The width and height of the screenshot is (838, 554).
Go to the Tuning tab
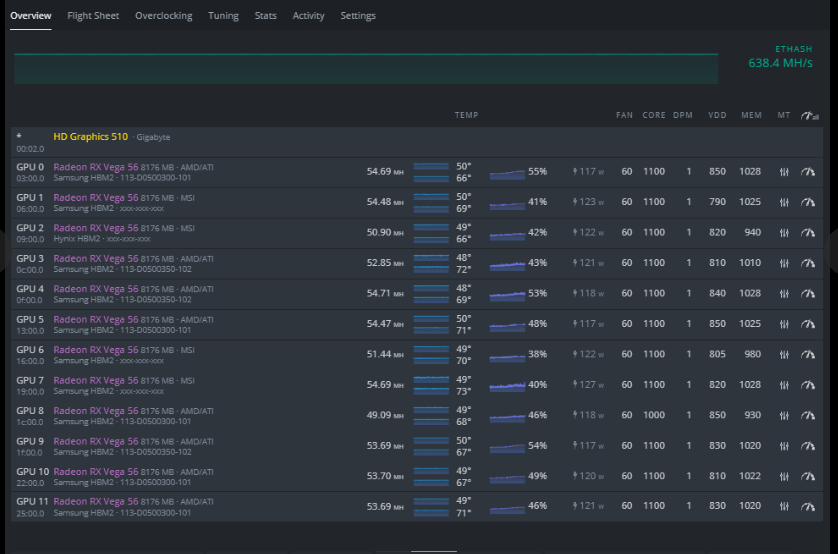(223, 16)
